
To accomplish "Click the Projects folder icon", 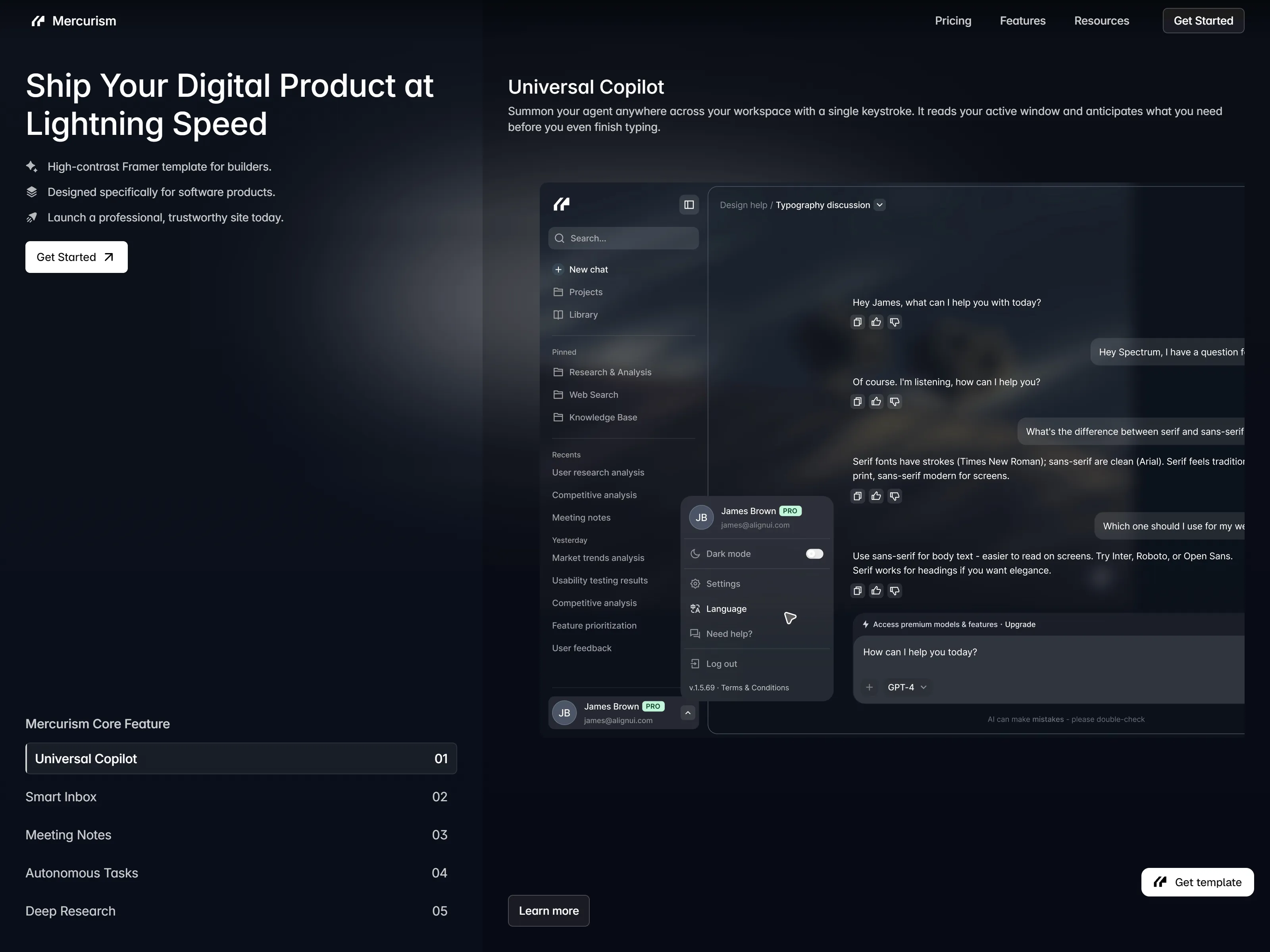I will coord(558,292).
